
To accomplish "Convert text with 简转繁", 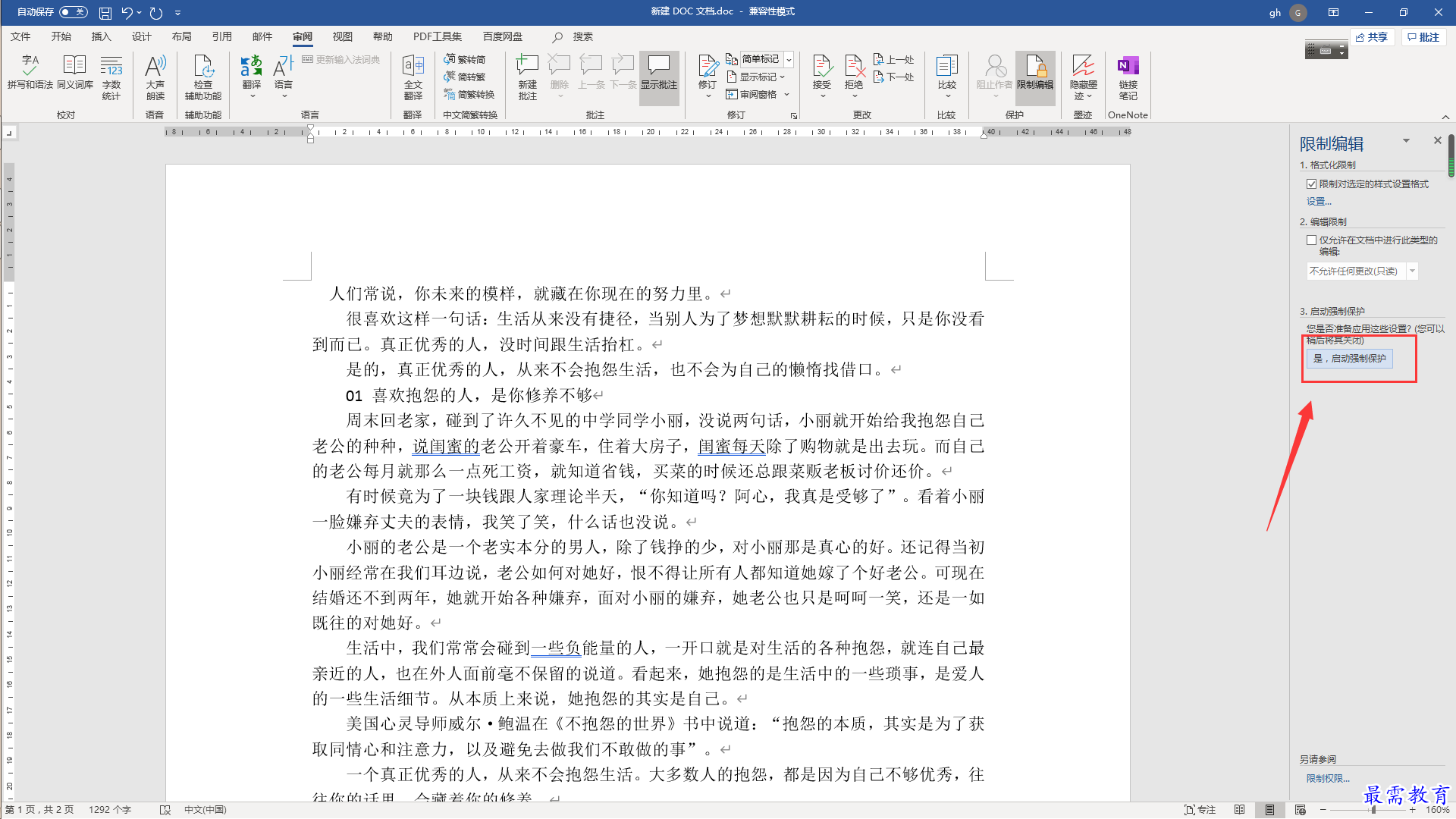I will 465,77.
